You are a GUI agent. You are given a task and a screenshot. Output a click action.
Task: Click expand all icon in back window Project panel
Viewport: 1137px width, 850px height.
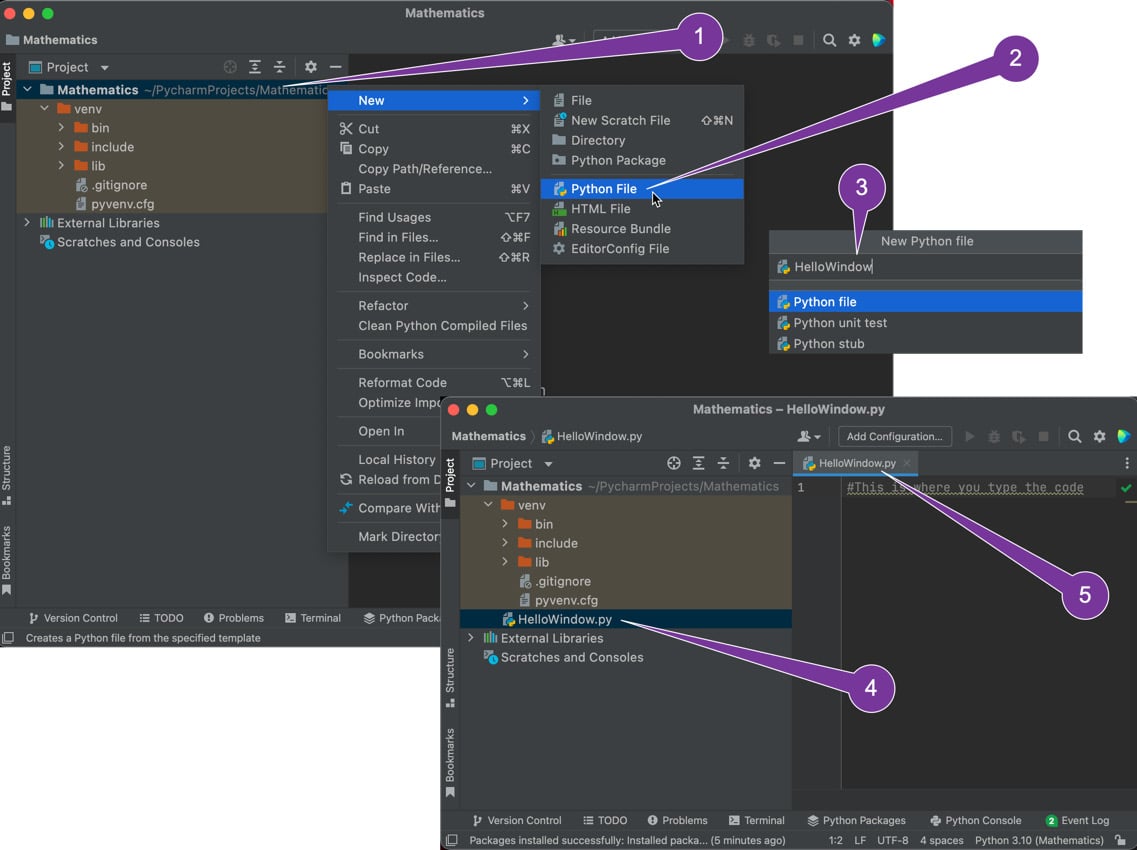click(255, 67)
